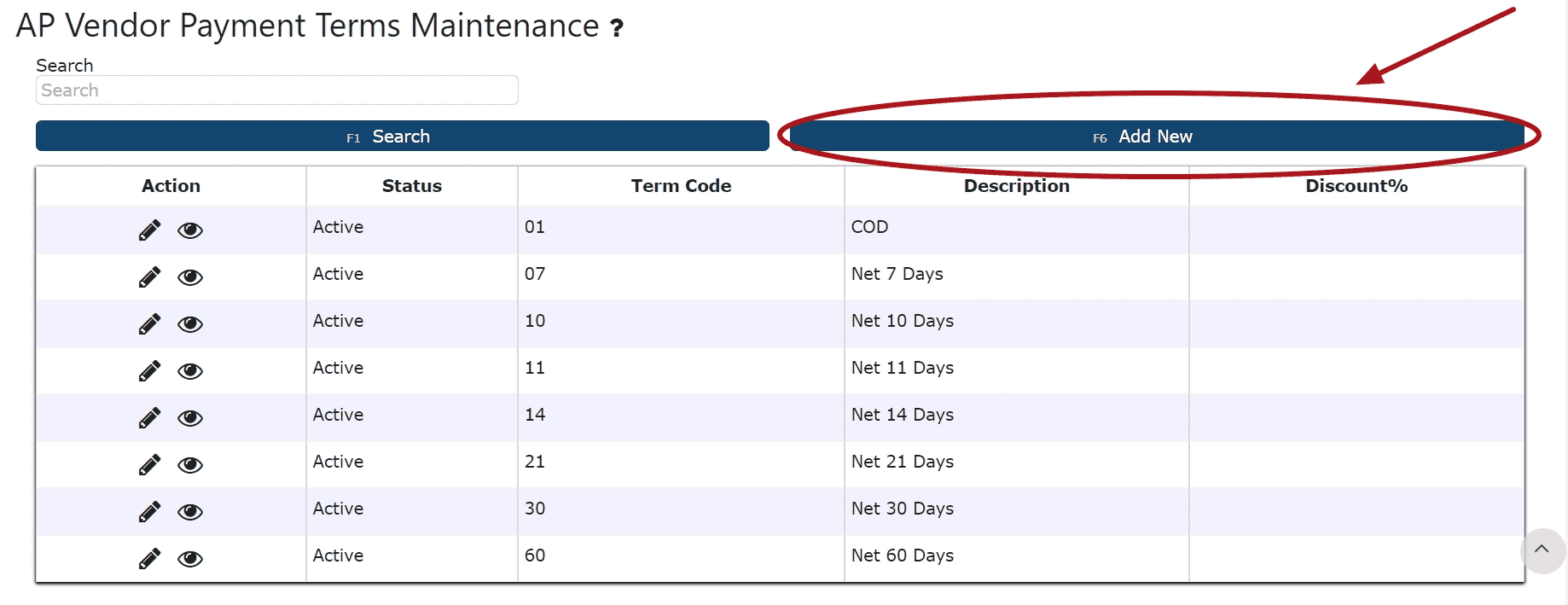Click pencil icon for Net 30 Days

pyautogui.click(x=149, y=512)
